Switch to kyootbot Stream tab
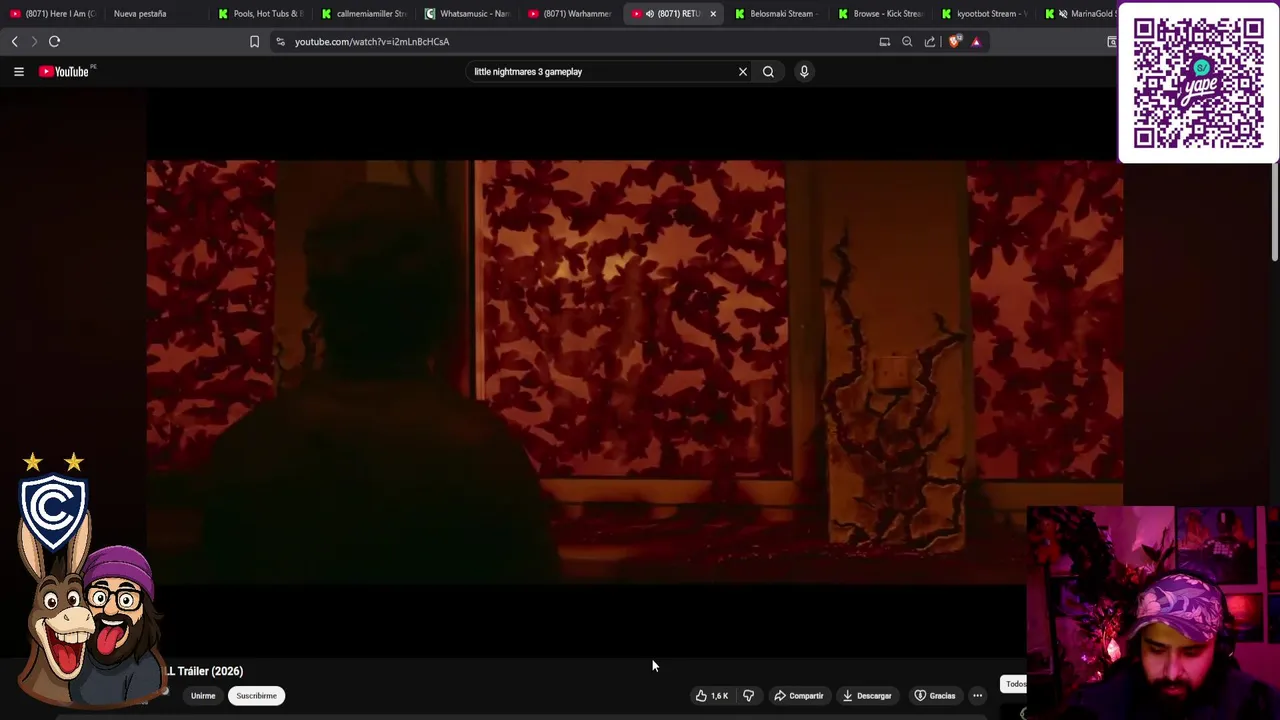This screenshot has height=720, width=1280. click(984, 14)
